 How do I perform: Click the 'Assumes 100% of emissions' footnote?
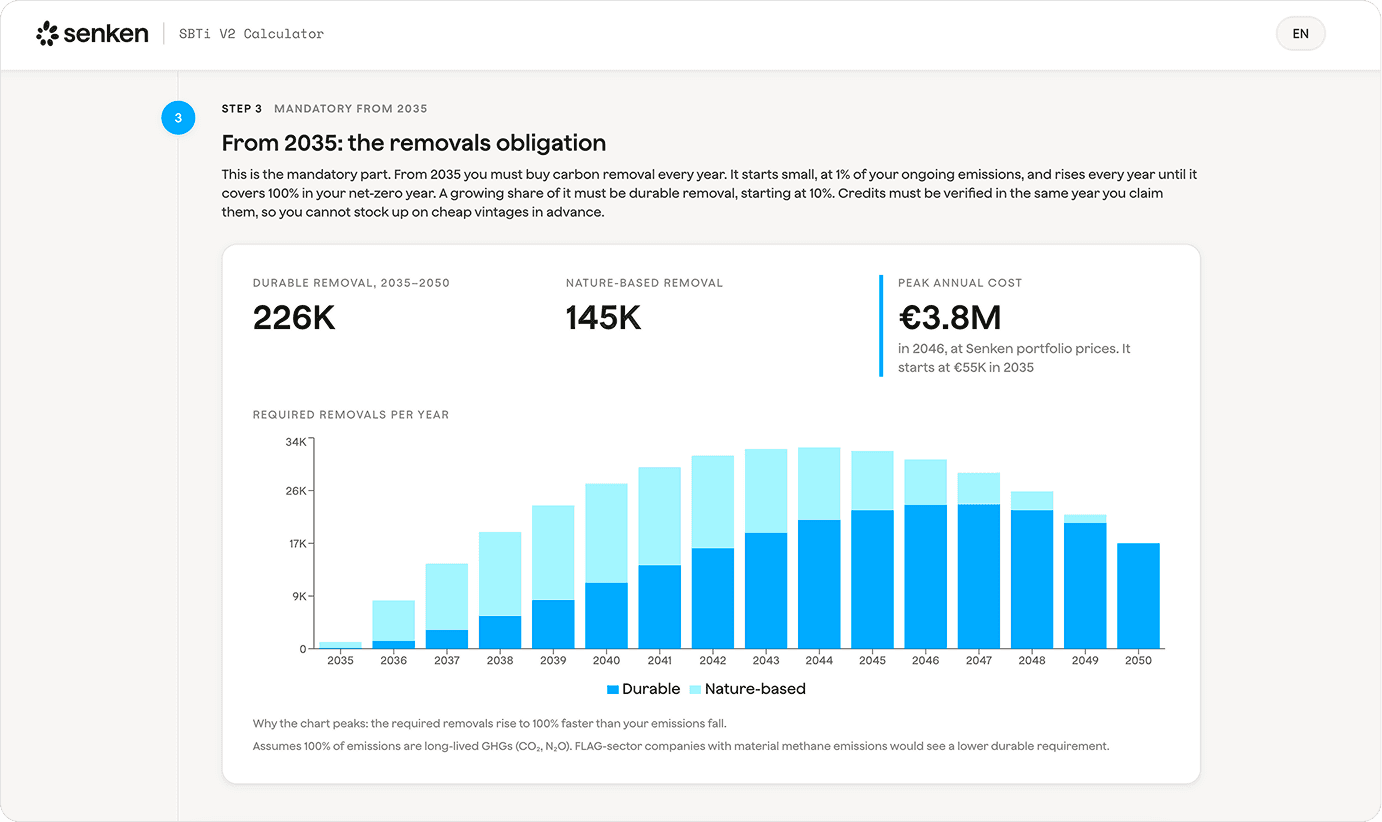click(681, 746)
